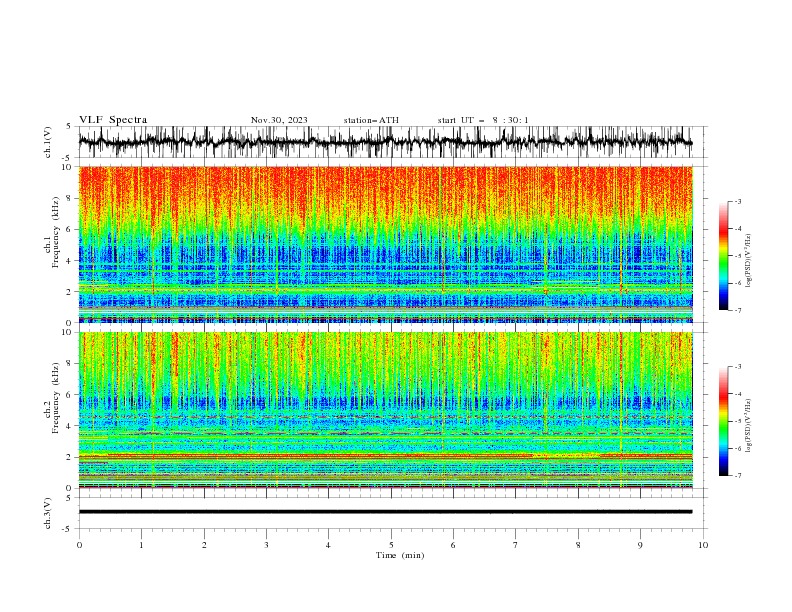The image size is (792, 612).
Task: Click the -3 tick on upper colorbar
Action: point(738,201)
